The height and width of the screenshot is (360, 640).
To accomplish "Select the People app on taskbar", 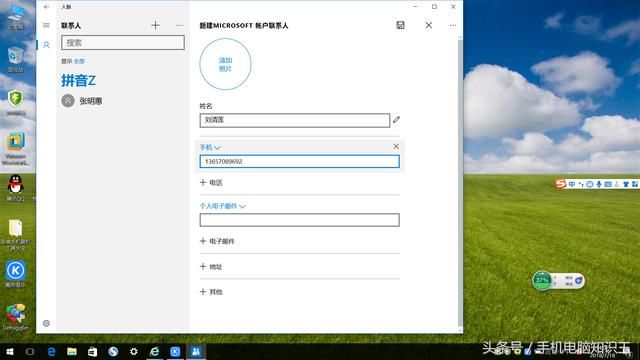I will (x=196, y=351).
